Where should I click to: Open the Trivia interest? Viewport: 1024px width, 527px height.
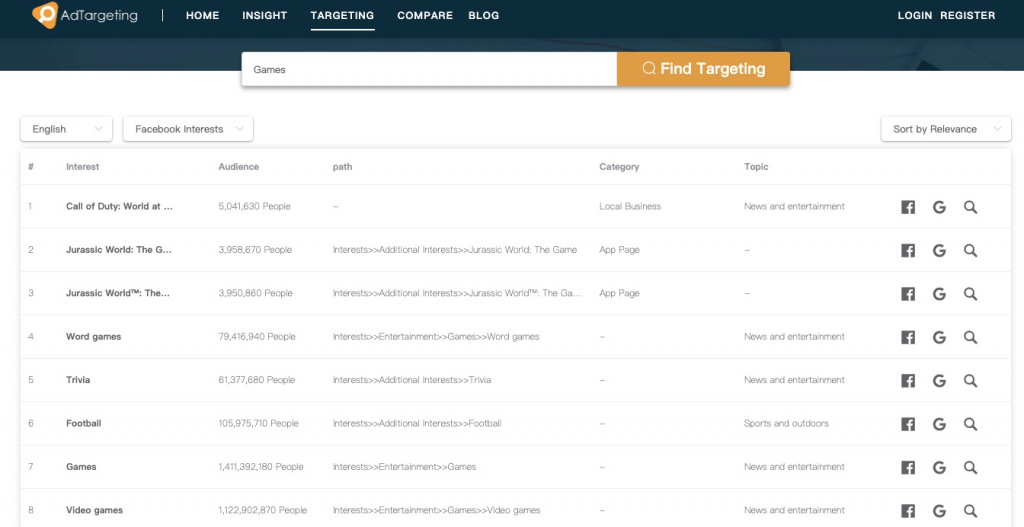pyautogui.click(x=78, y=380)
